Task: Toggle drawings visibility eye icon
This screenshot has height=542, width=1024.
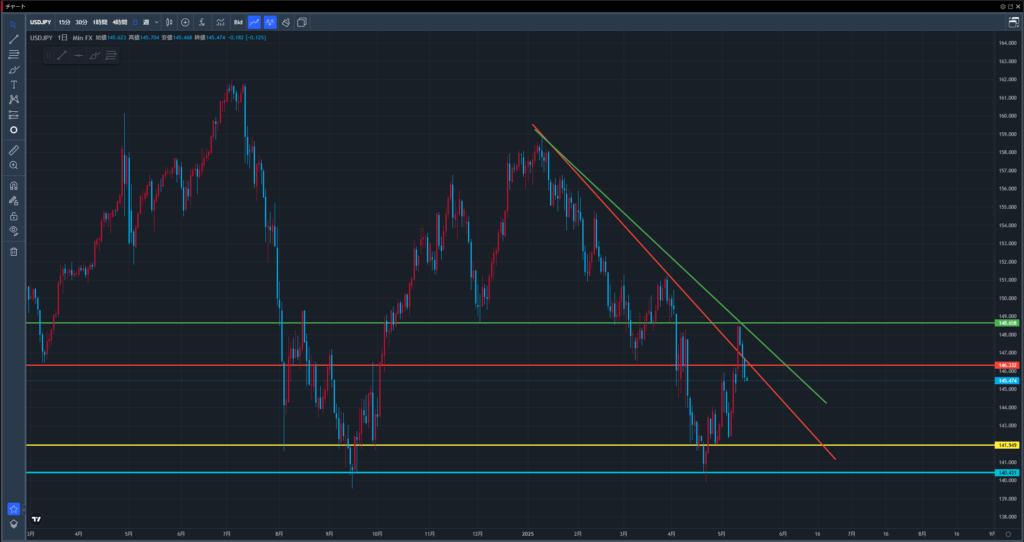Action: click(13, 231)
